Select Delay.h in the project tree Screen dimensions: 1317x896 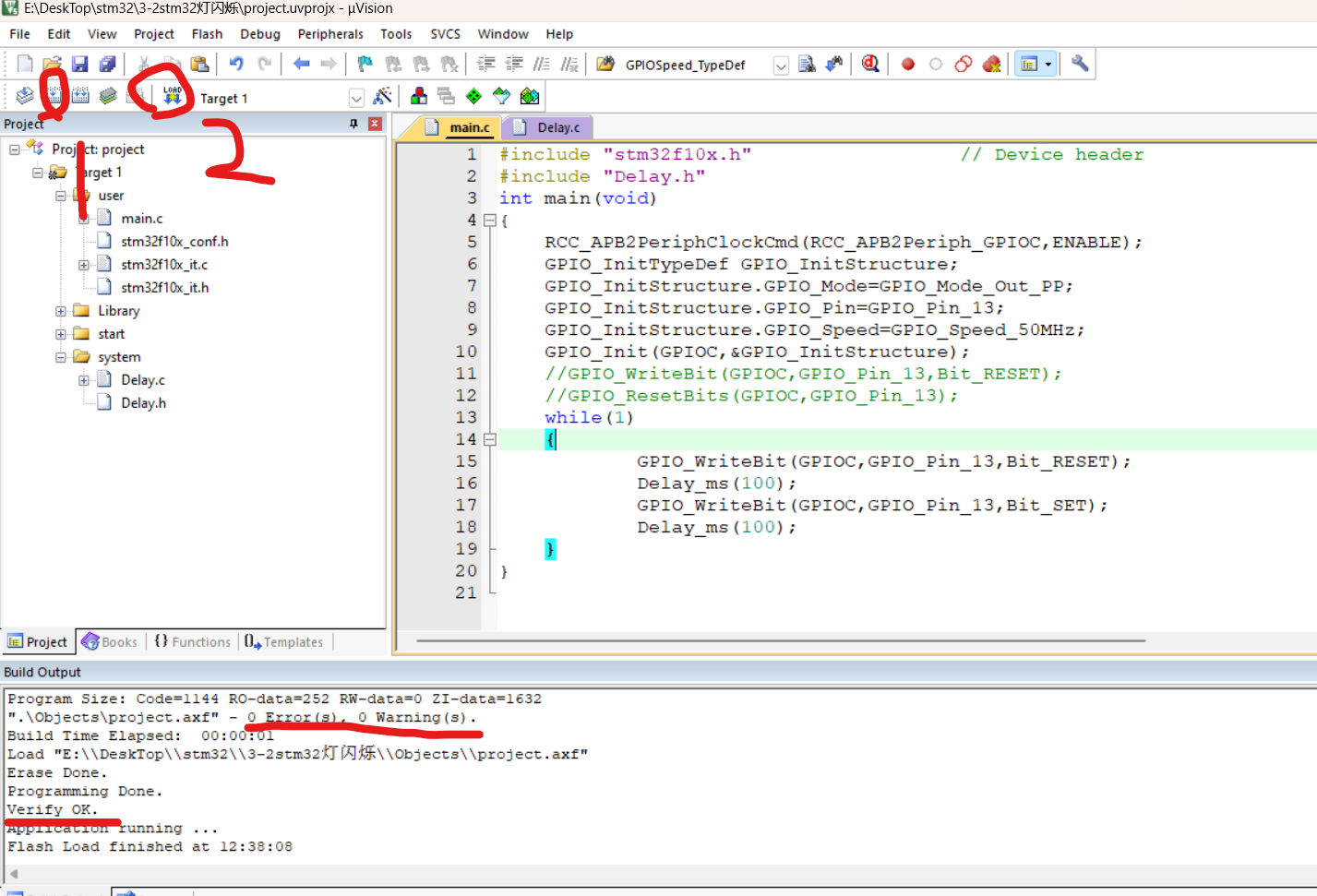[143, 403]
